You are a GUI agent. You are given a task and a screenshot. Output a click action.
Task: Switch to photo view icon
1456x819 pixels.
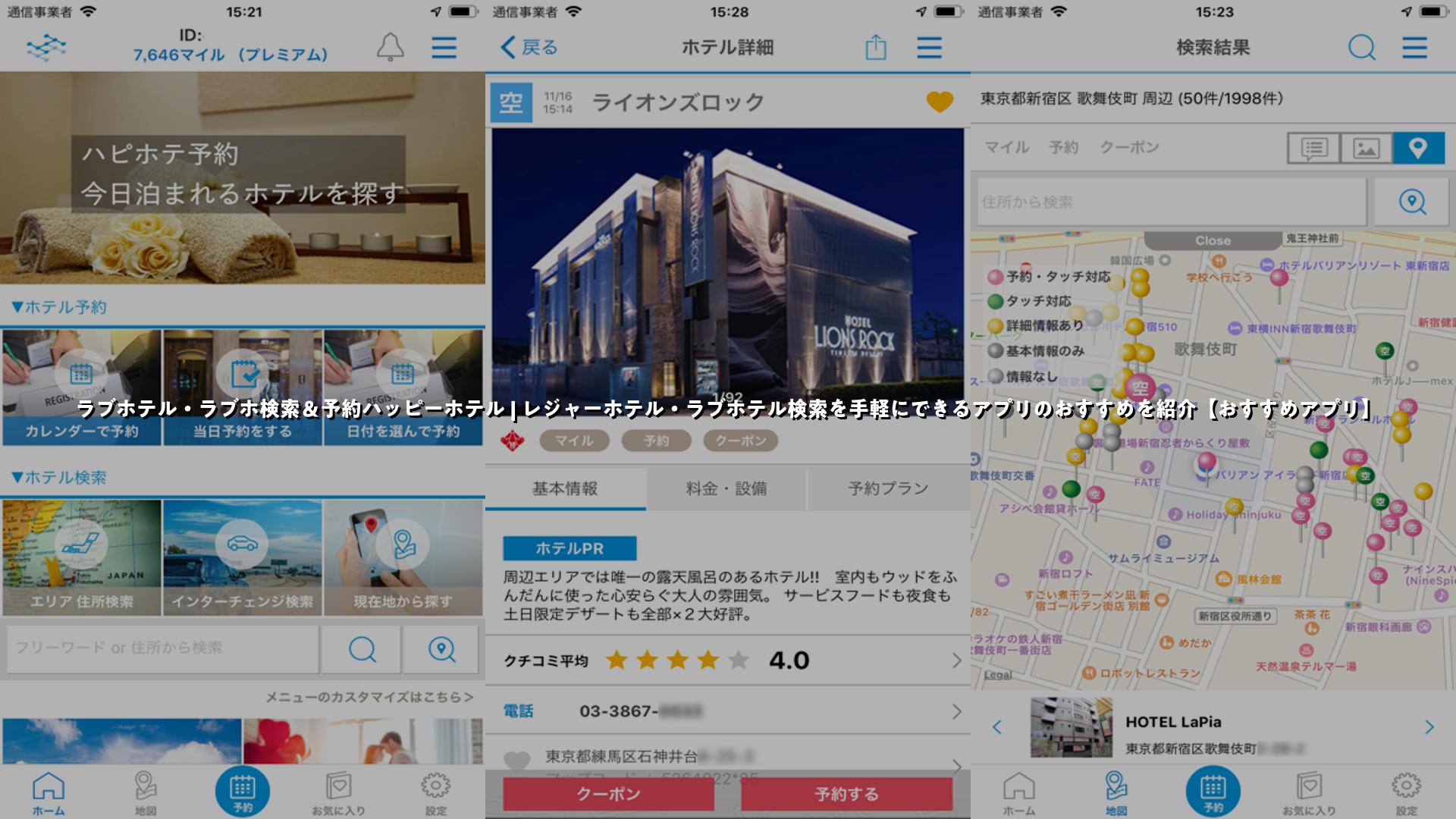[1367, 148]
